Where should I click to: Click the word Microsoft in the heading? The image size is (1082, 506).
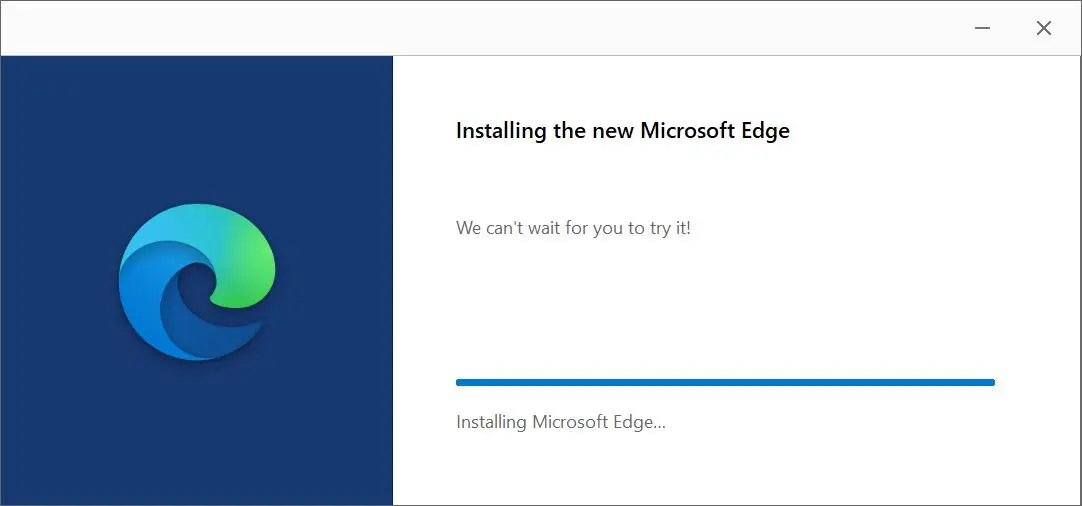(x=686, y=130)
